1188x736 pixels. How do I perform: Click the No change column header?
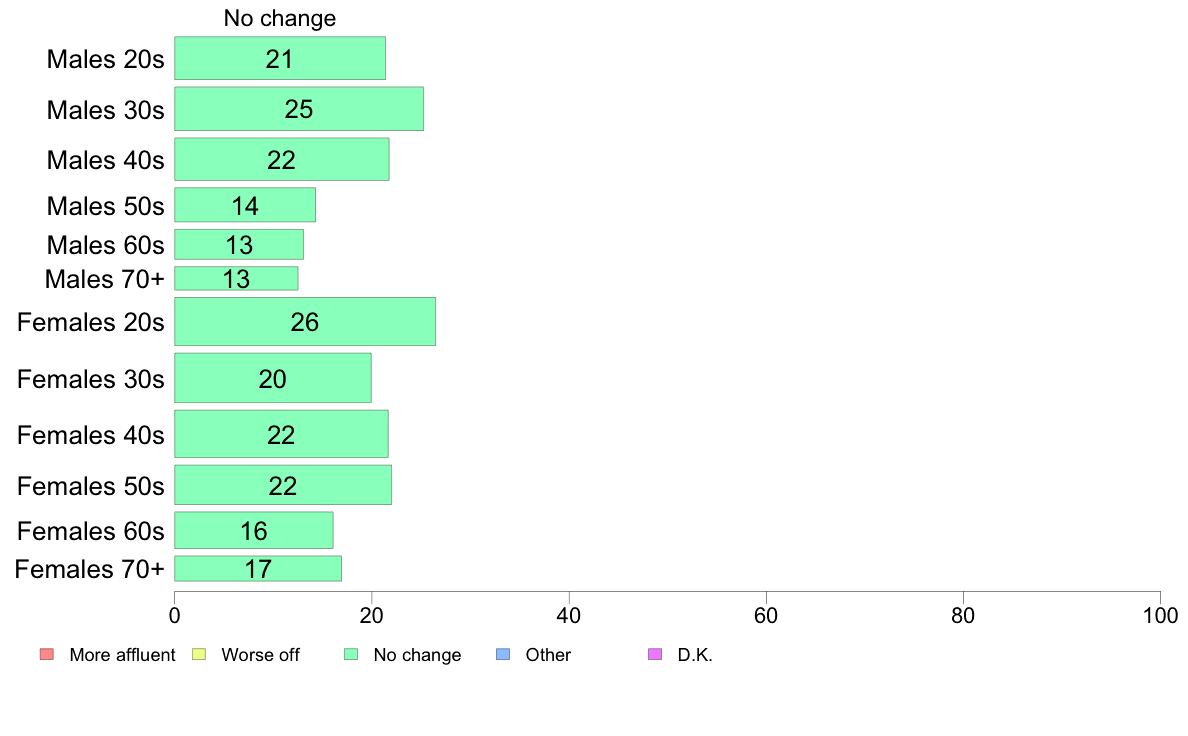tap(280, 18)
